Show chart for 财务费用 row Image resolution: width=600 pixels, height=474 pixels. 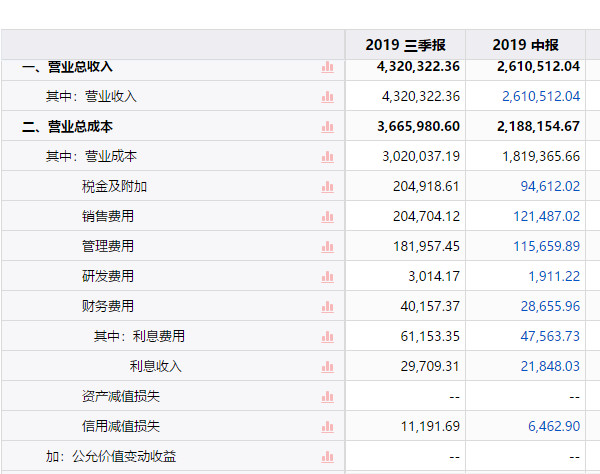tap(328, 307)
